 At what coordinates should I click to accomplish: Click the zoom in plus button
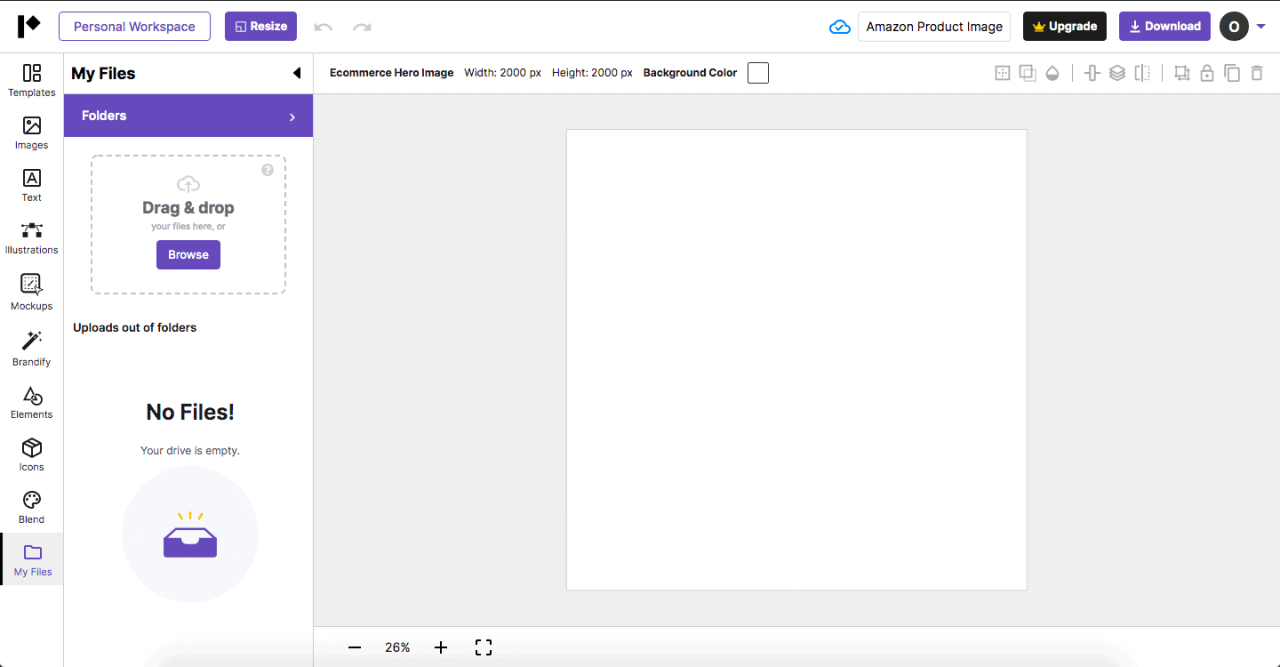pos(441,648)
